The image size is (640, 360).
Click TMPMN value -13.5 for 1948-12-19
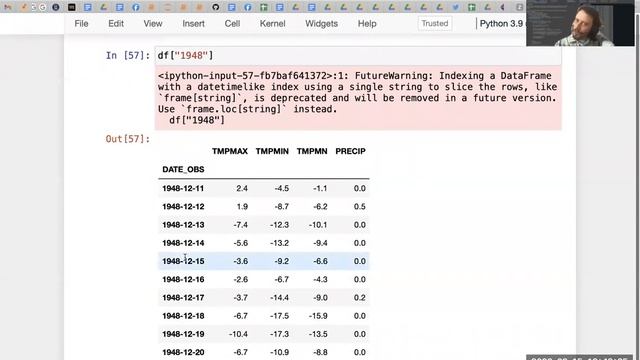(x=318, y=334)
